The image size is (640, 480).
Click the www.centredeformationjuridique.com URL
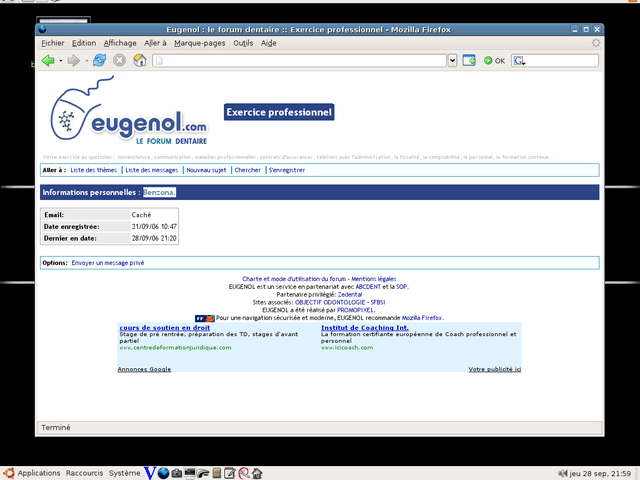pyautogui.click(x=175, y=348)
